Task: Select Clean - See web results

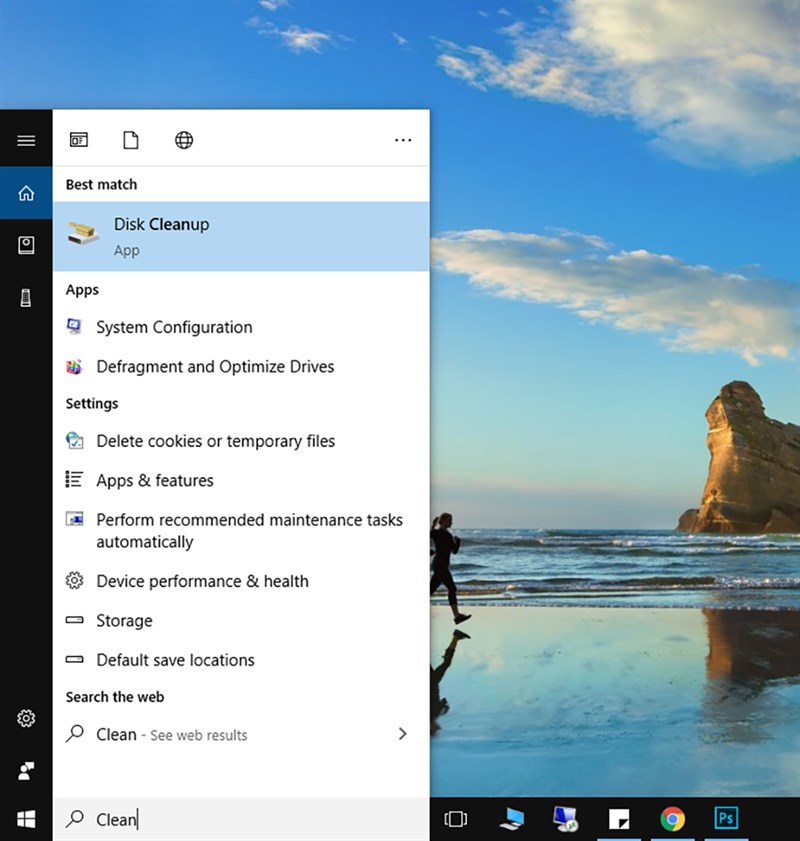Action: pyautogui.click(x=241, y=734)
